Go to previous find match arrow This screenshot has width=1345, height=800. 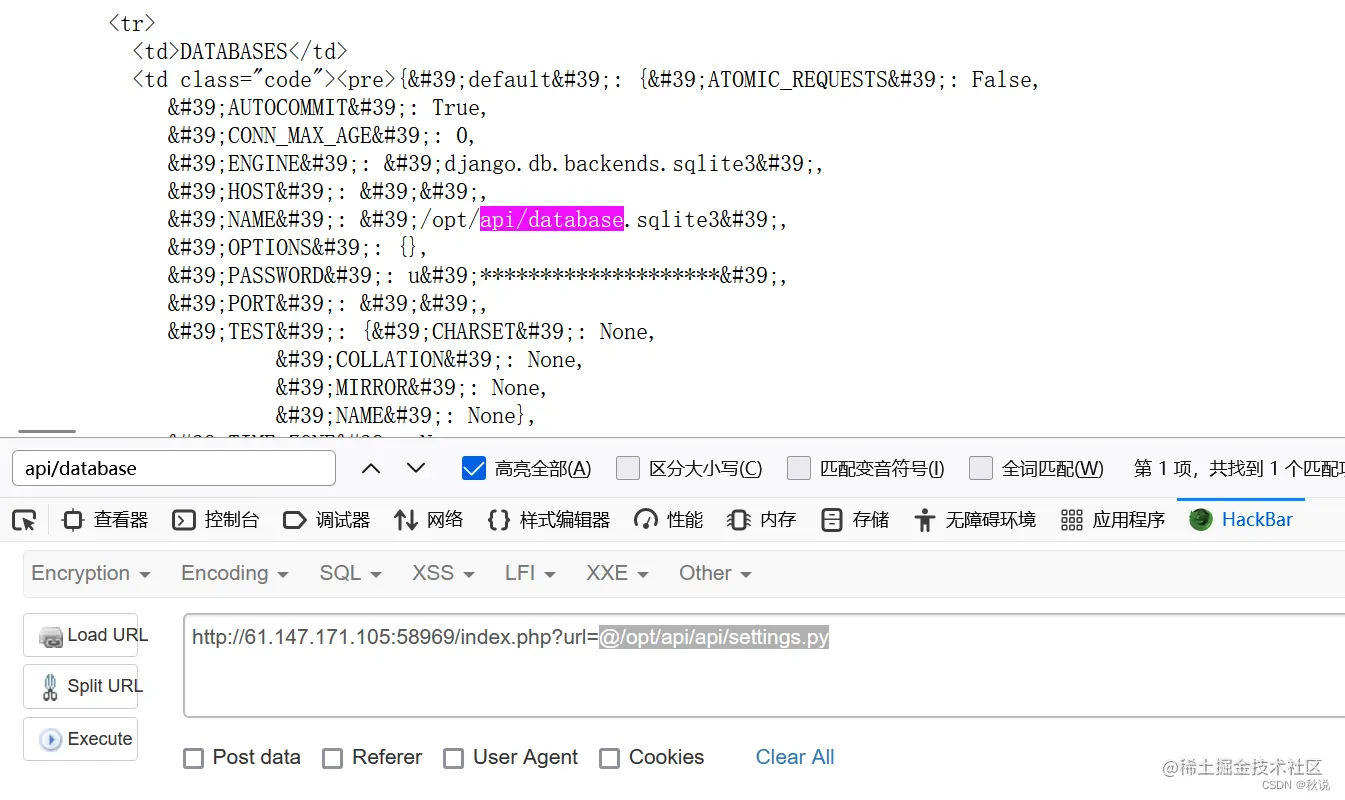click(371, 468)
